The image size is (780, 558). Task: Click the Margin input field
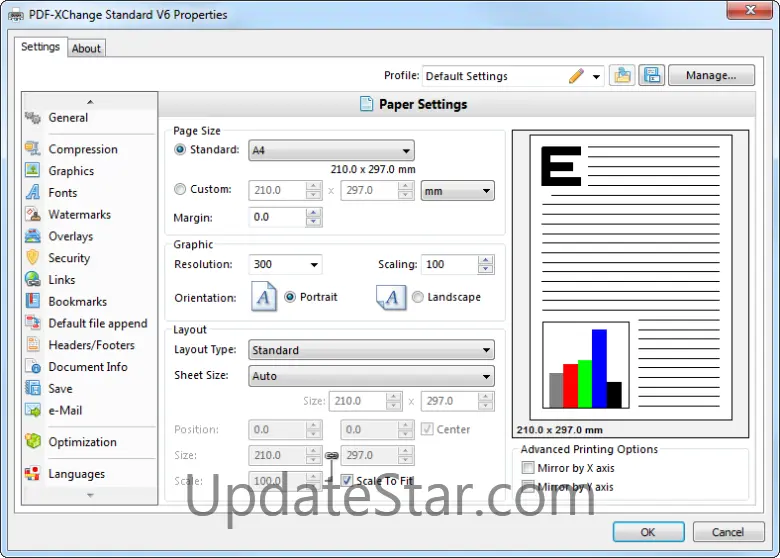point(278,217)
